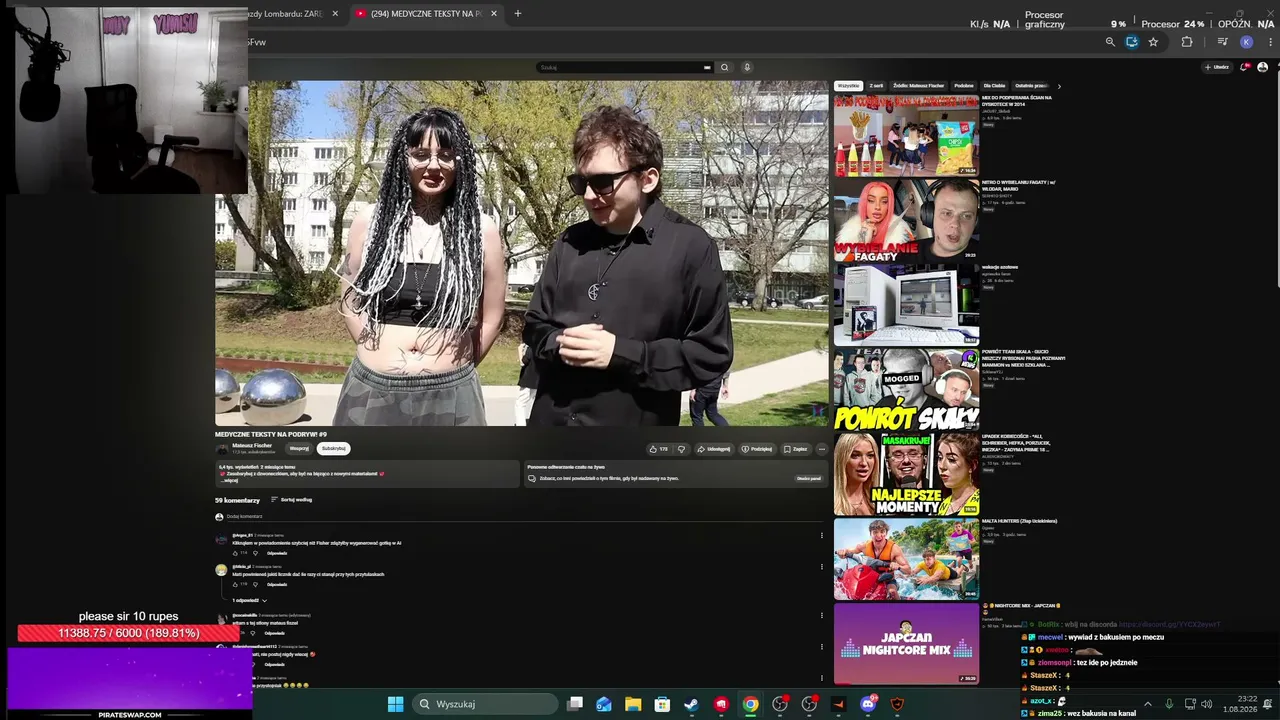Screen dimensions: 1280x720
Task: Show more filter chips with the right arrow
Action: pos(1059,86)
